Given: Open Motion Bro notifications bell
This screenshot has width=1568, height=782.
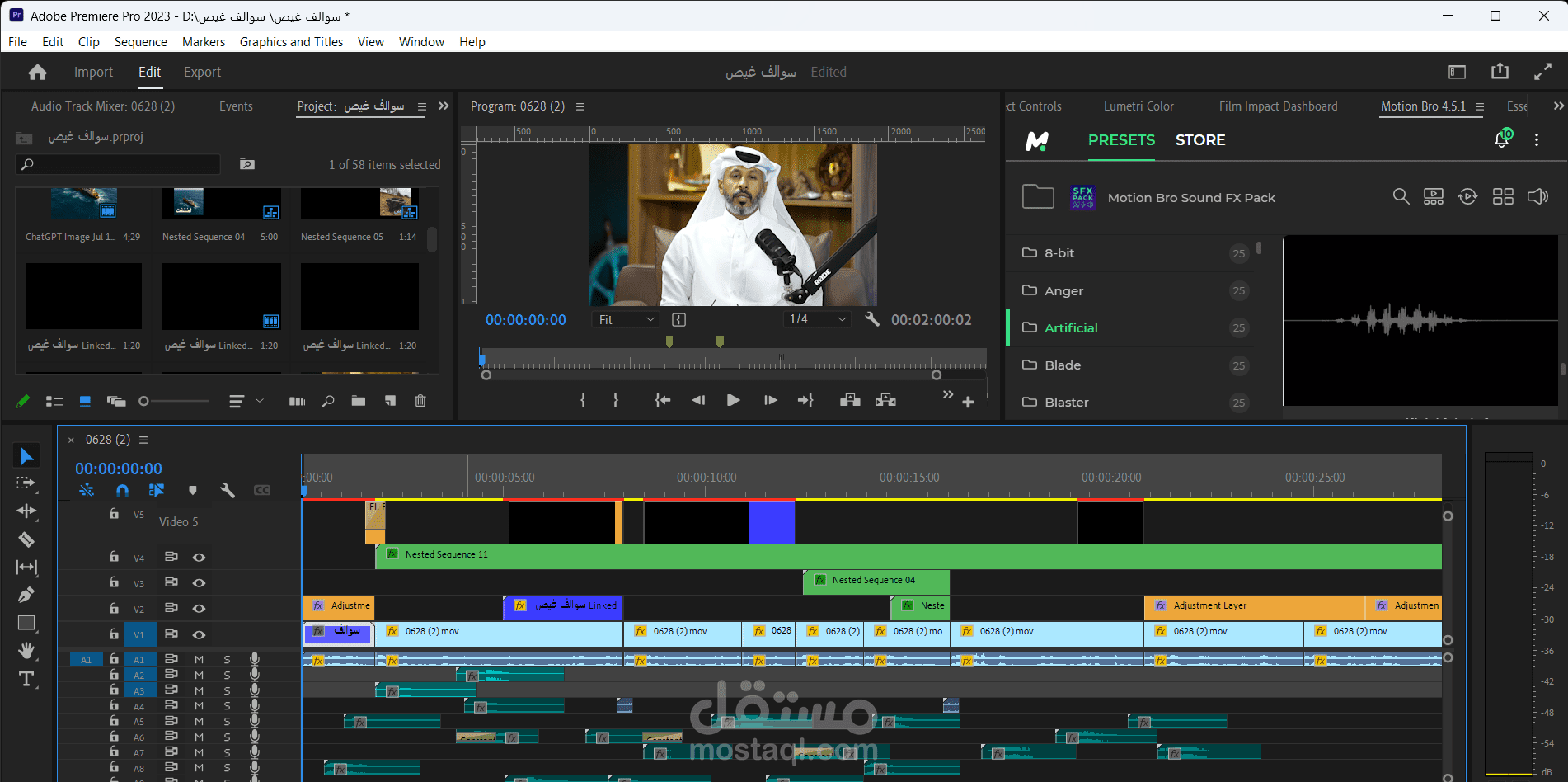Looking at the screenshot, I should pyautogui.click(x=1502, y=139).
